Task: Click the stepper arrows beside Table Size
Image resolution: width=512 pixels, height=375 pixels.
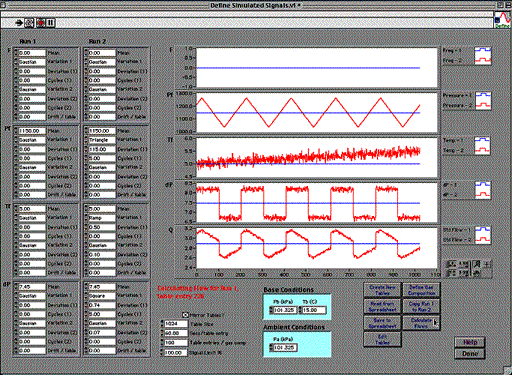Action: coord(162,324)
